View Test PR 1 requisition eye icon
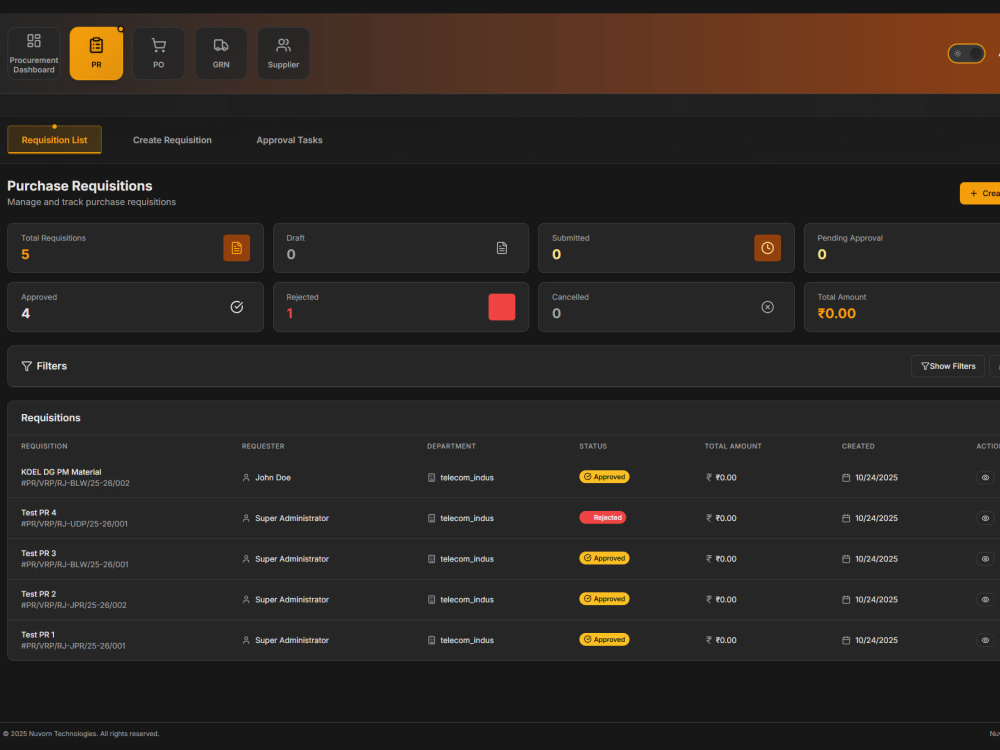 pos(985,640)
